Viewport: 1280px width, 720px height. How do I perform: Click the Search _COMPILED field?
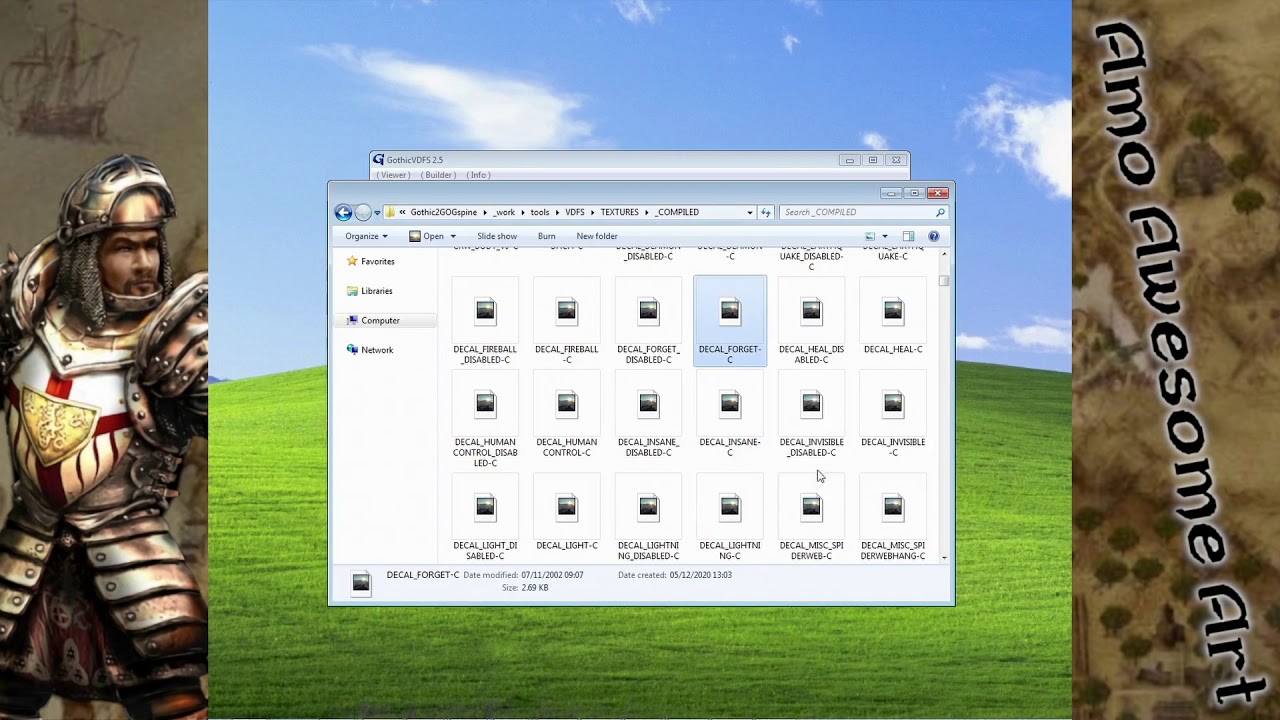[863, 212]
